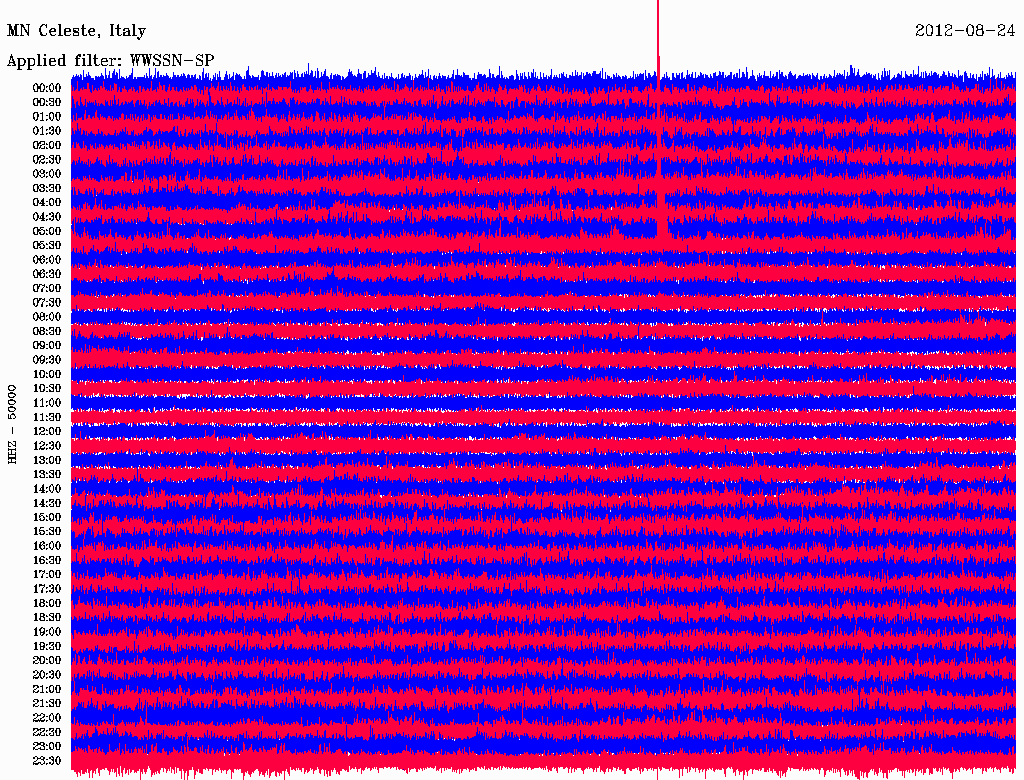Select the 03:00 time label

click(x=47, y=174)
